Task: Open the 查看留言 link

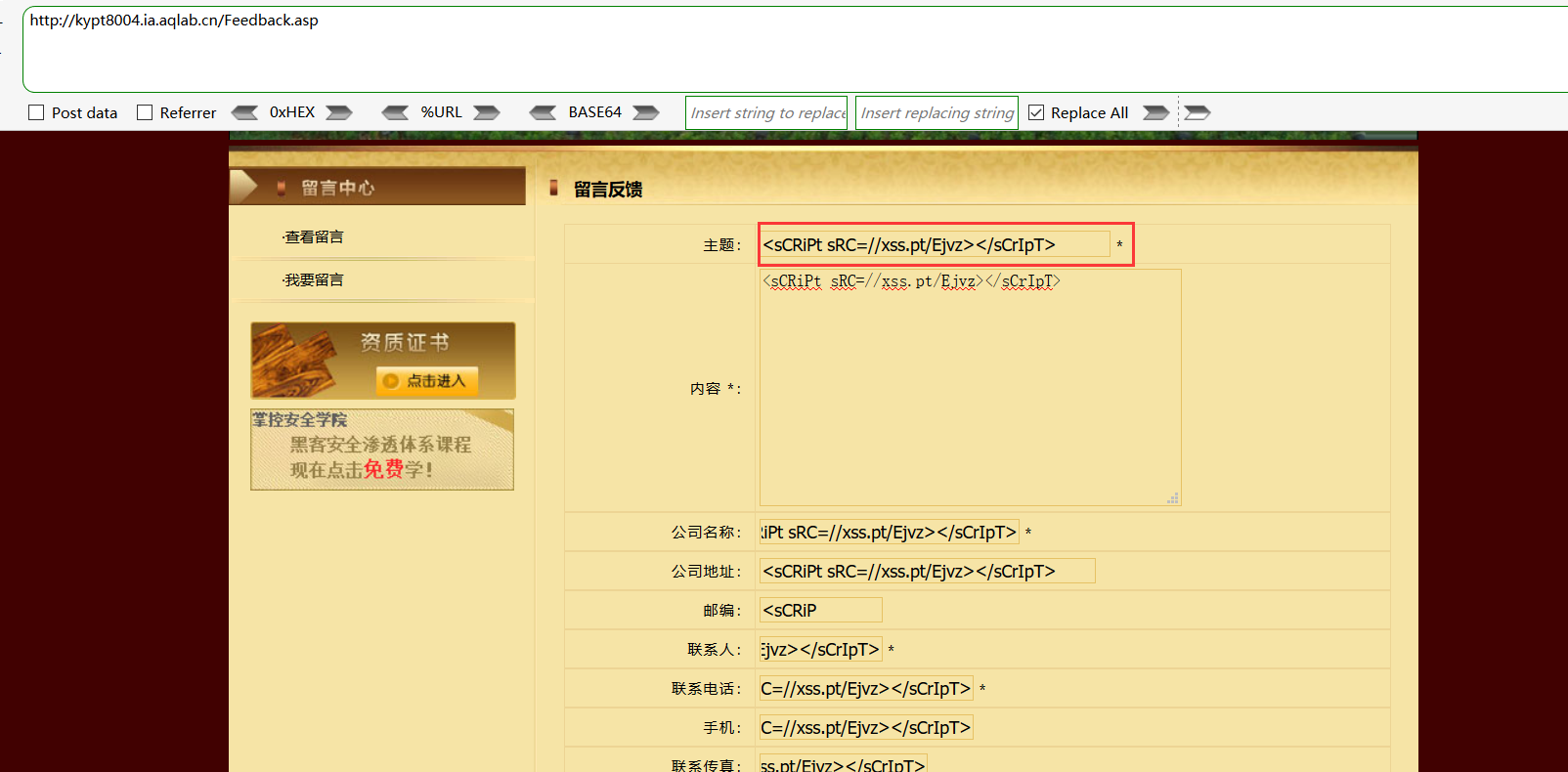Action: (x=314, y=237)
